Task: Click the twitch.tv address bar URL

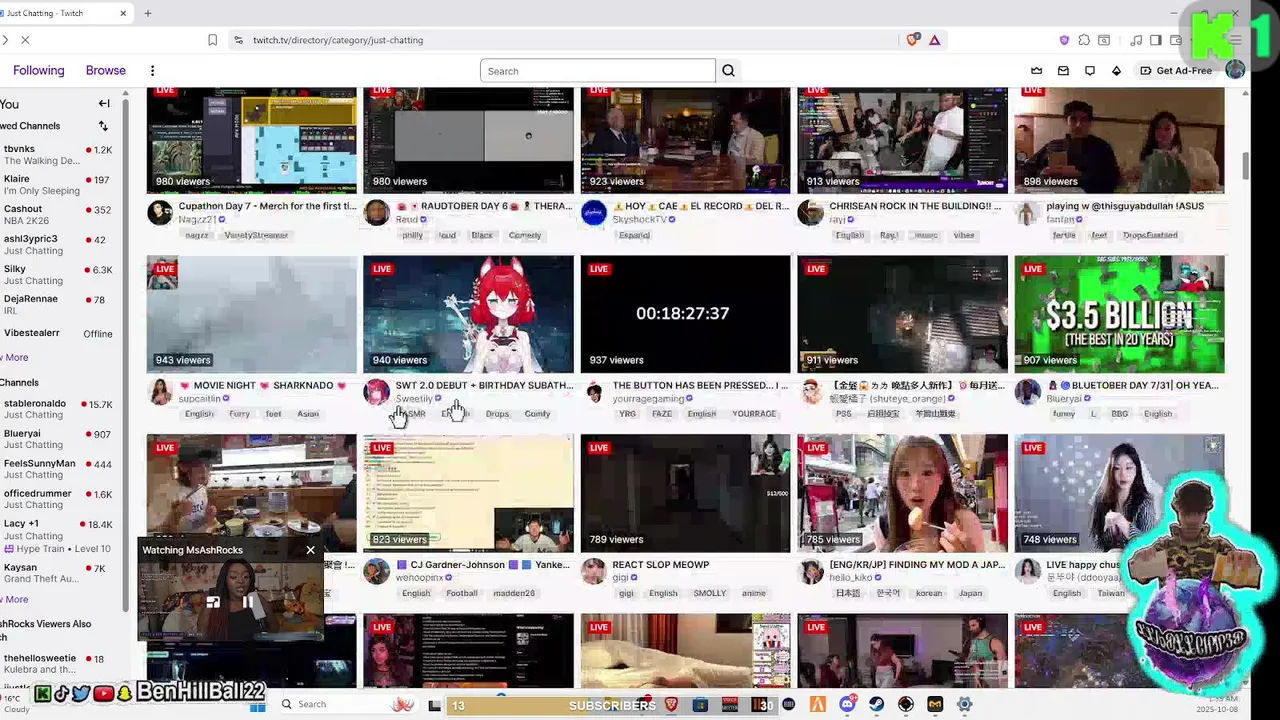Action: pos(338,40)
